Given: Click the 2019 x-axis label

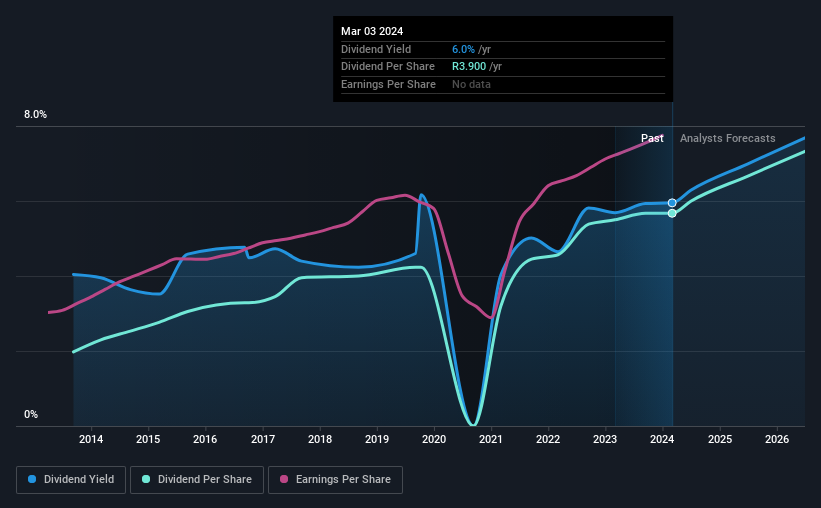Looking at the screenshot, I should point(377,439).
